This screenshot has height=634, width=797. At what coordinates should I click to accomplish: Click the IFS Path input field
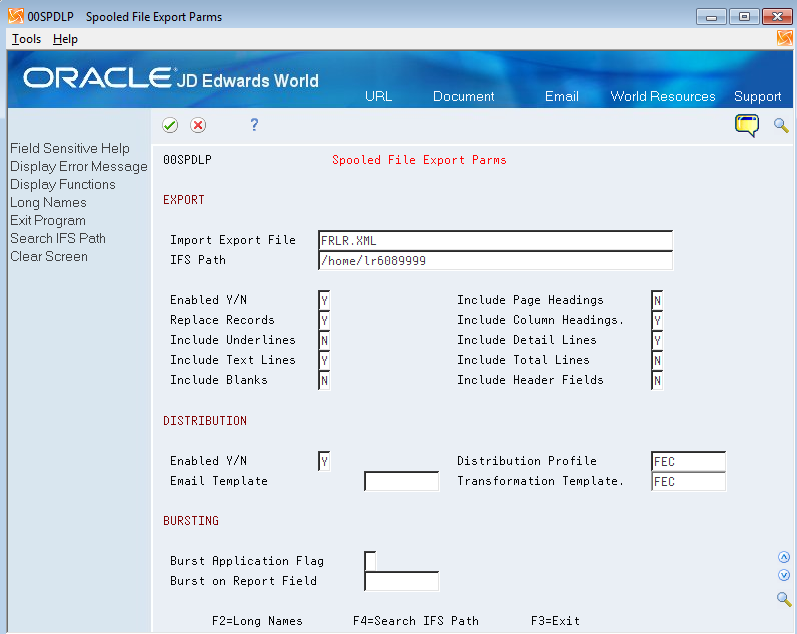tap(495, 260)
